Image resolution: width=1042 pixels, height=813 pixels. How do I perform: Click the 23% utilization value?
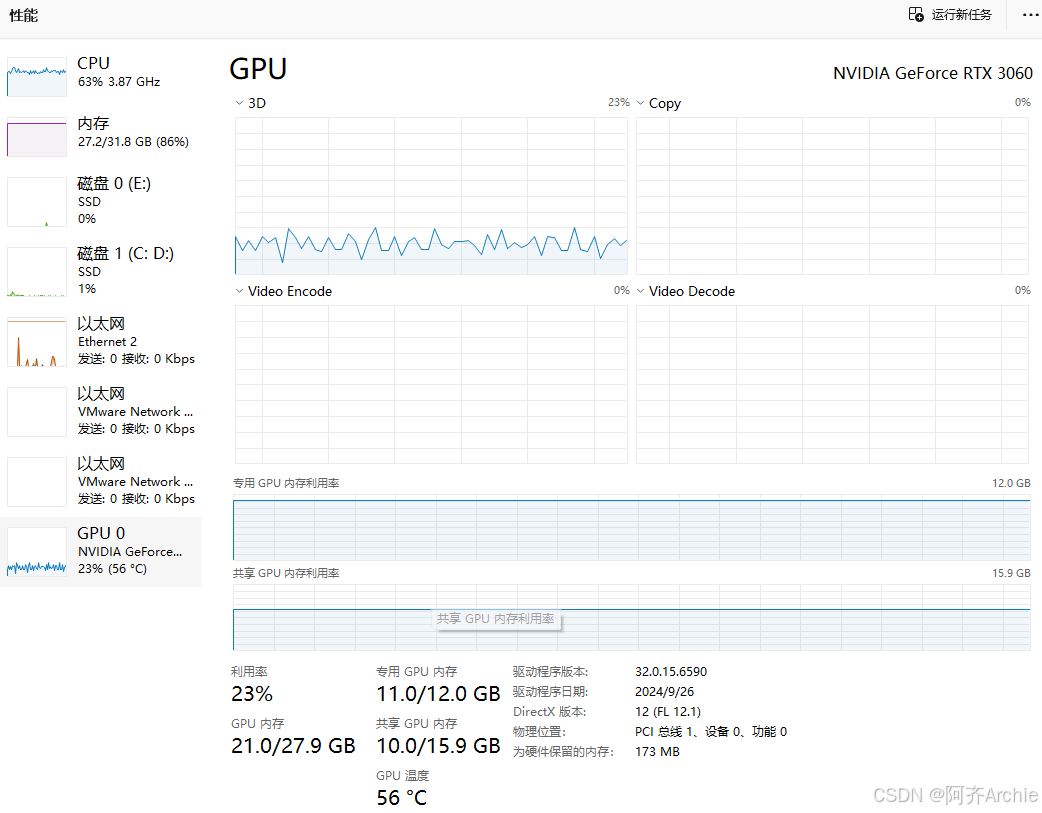(x=252, y=694)
